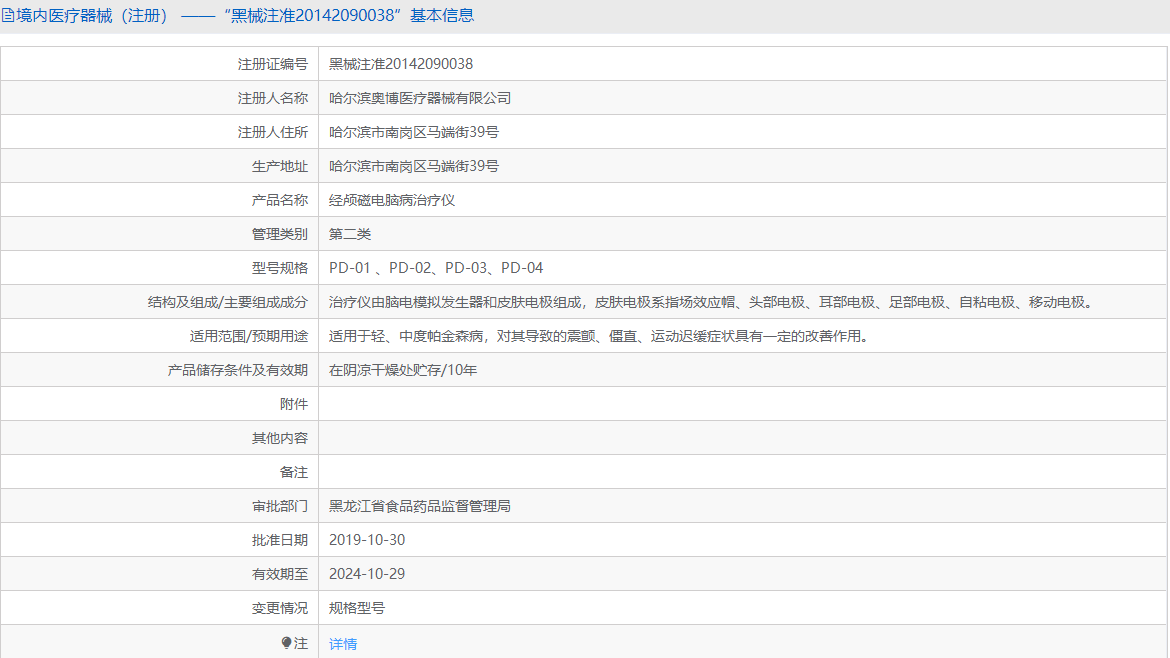The image size is (1170, 658).
Task: Click the model specs PD-01 to PD-04
Action: [436, 268]
